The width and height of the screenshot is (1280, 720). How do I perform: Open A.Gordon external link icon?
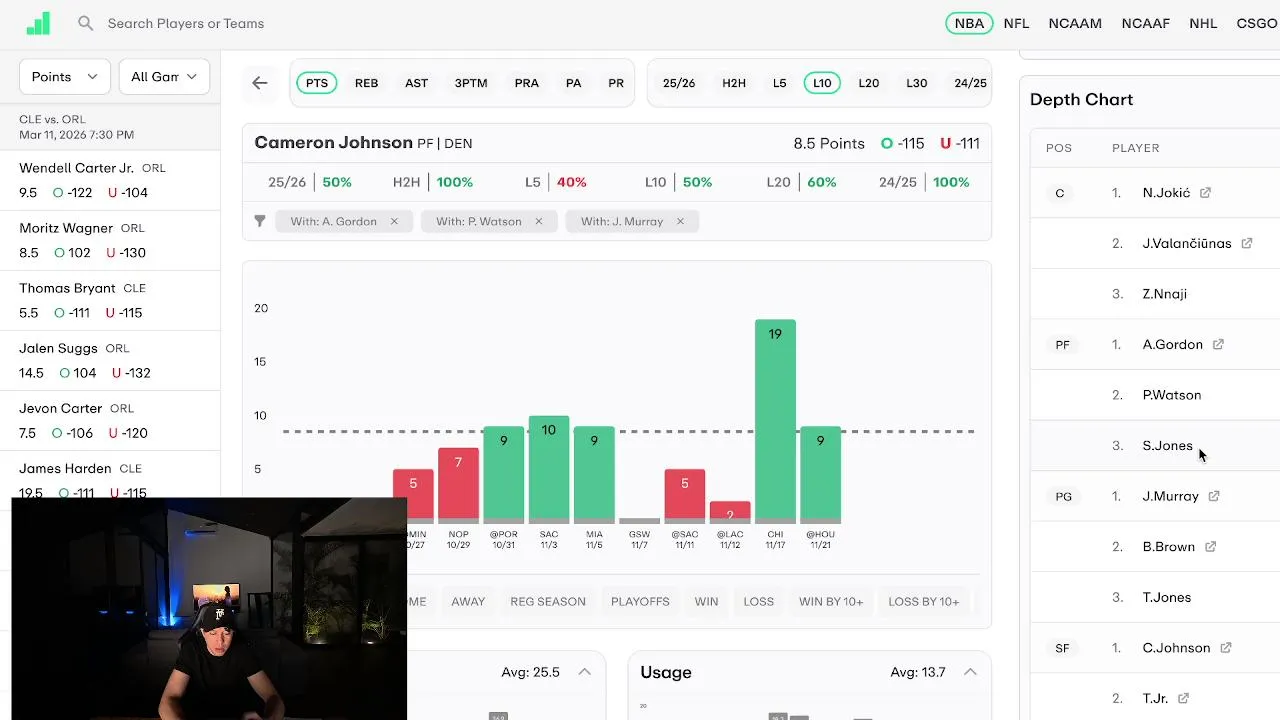coord(1218,344)
